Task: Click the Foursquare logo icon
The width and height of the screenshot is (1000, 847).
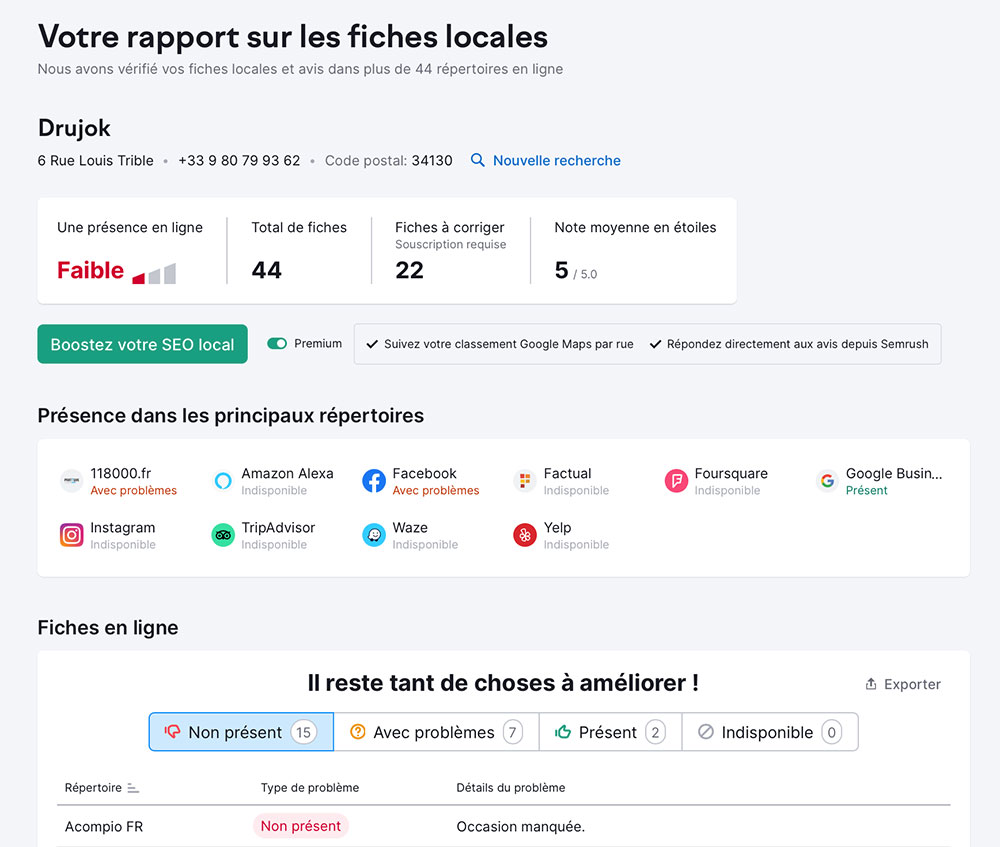Action: (676, 481)
